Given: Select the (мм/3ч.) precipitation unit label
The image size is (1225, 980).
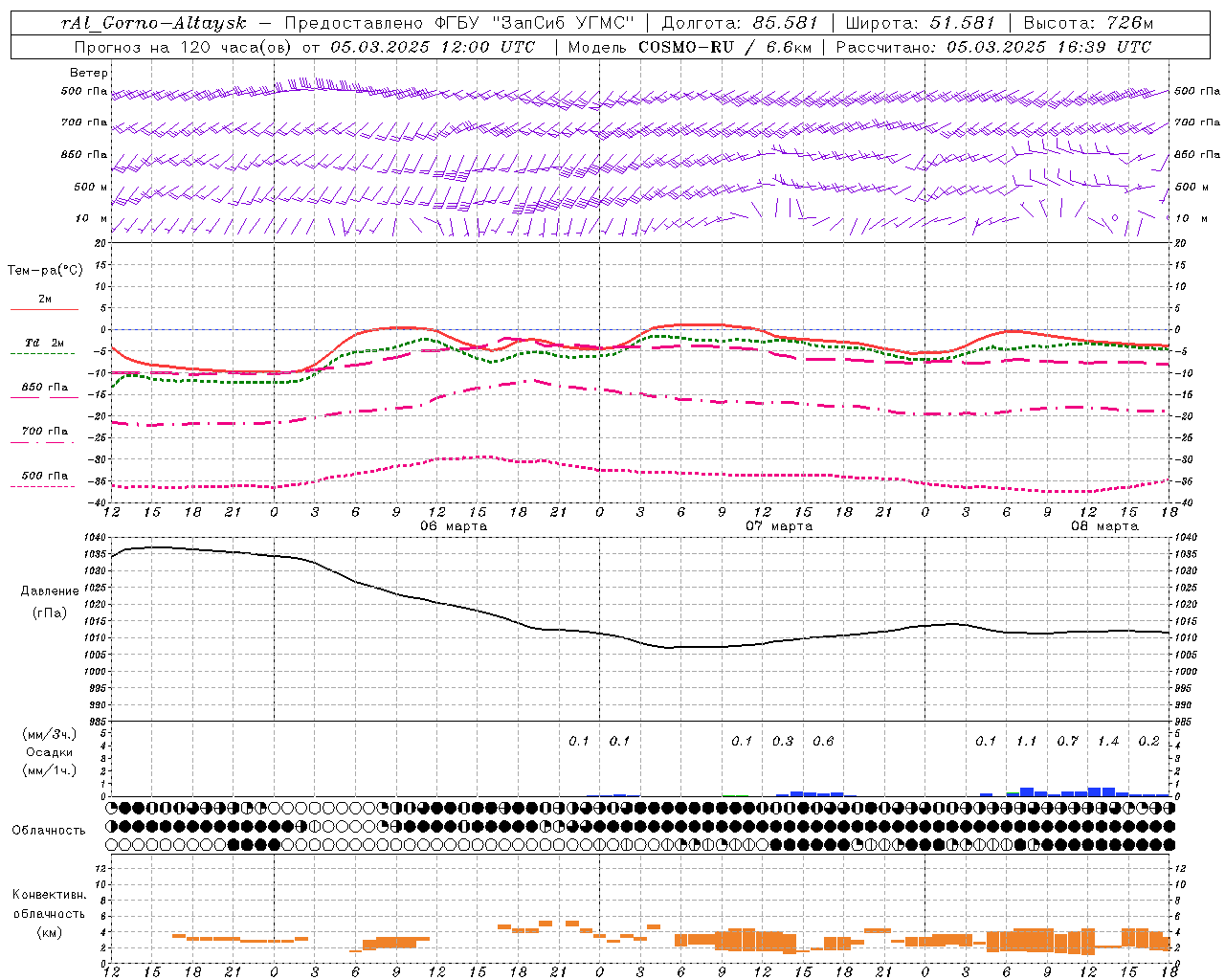Looking at the screenshot, I should 50,734.
